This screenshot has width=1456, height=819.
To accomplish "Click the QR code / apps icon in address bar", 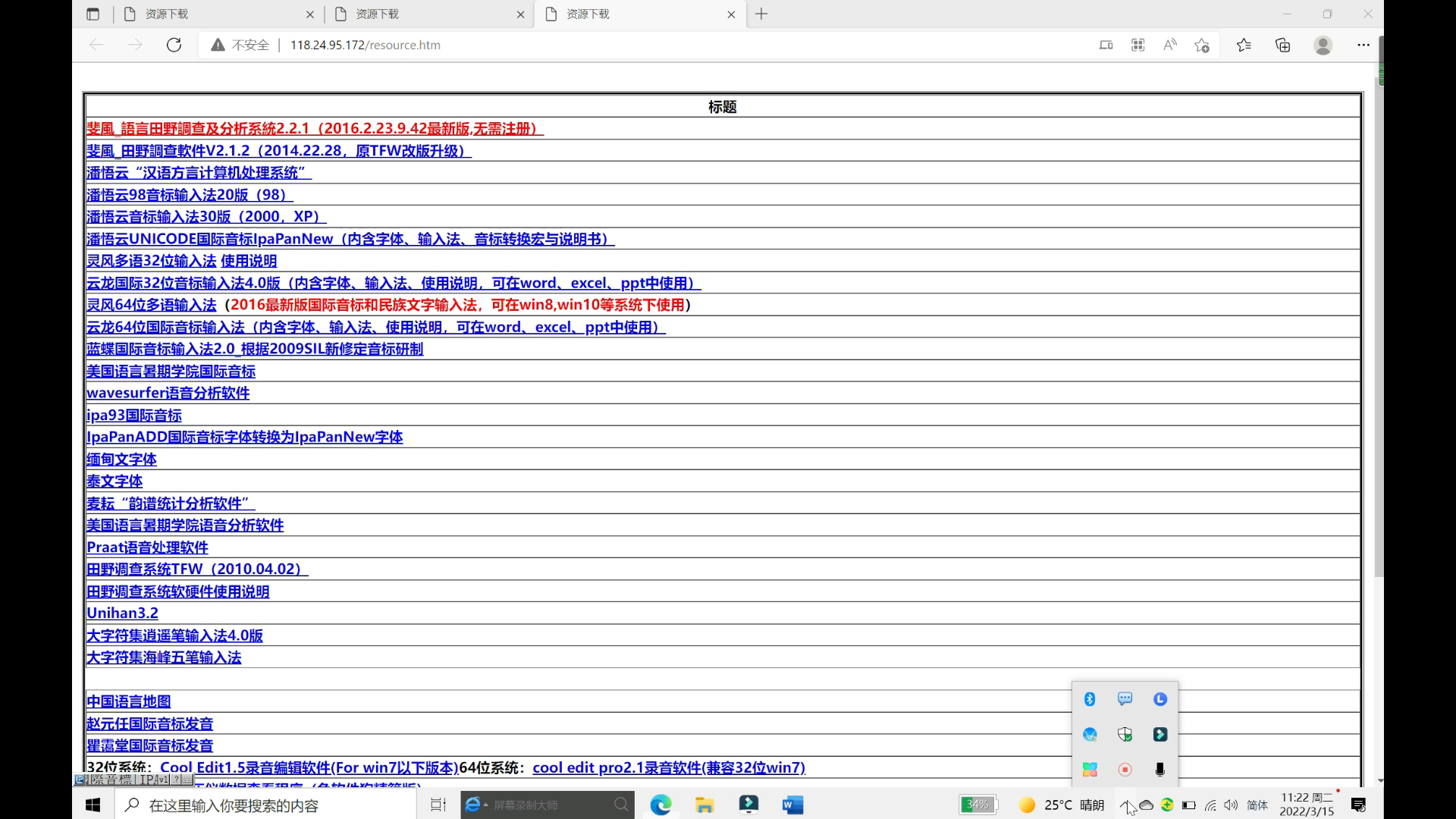I will [1138, 45].
